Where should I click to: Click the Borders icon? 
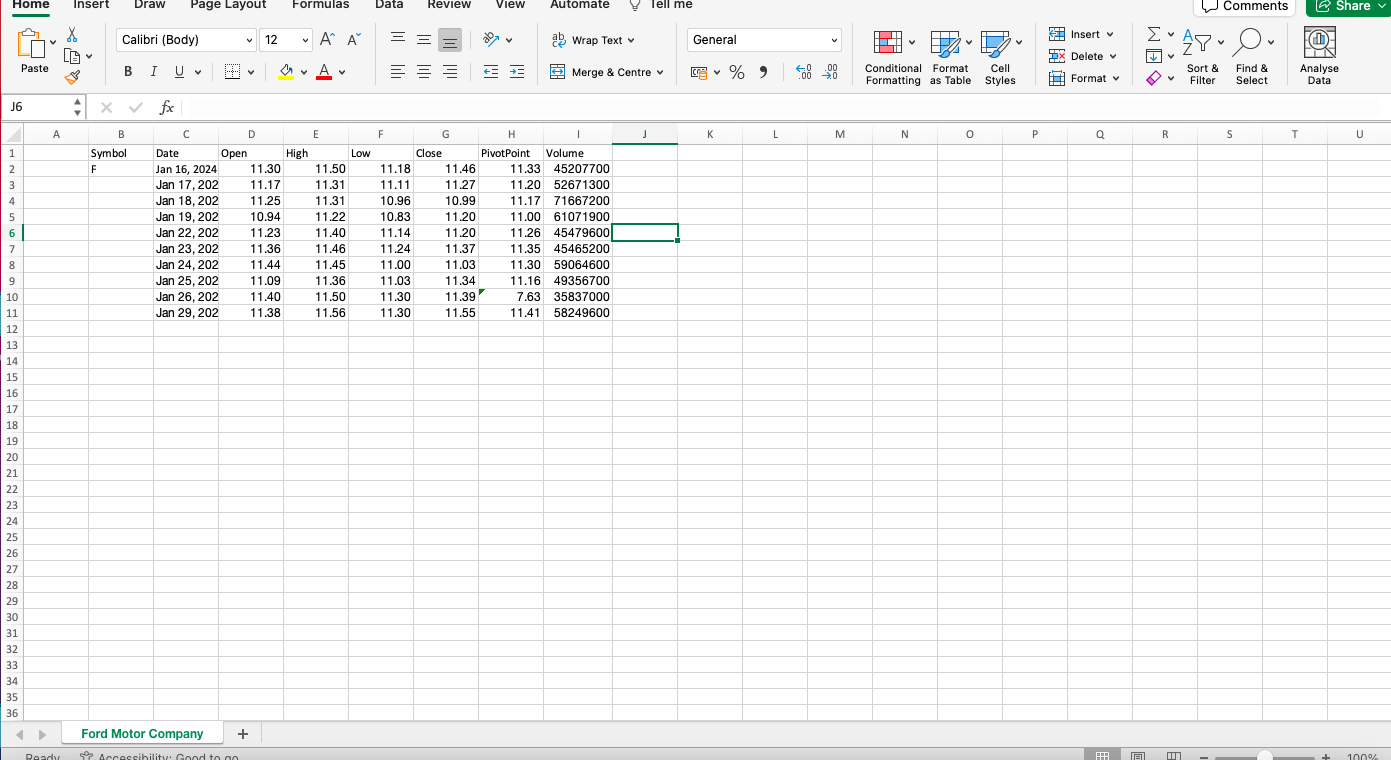pyautogui.click(x=232, y=72)
